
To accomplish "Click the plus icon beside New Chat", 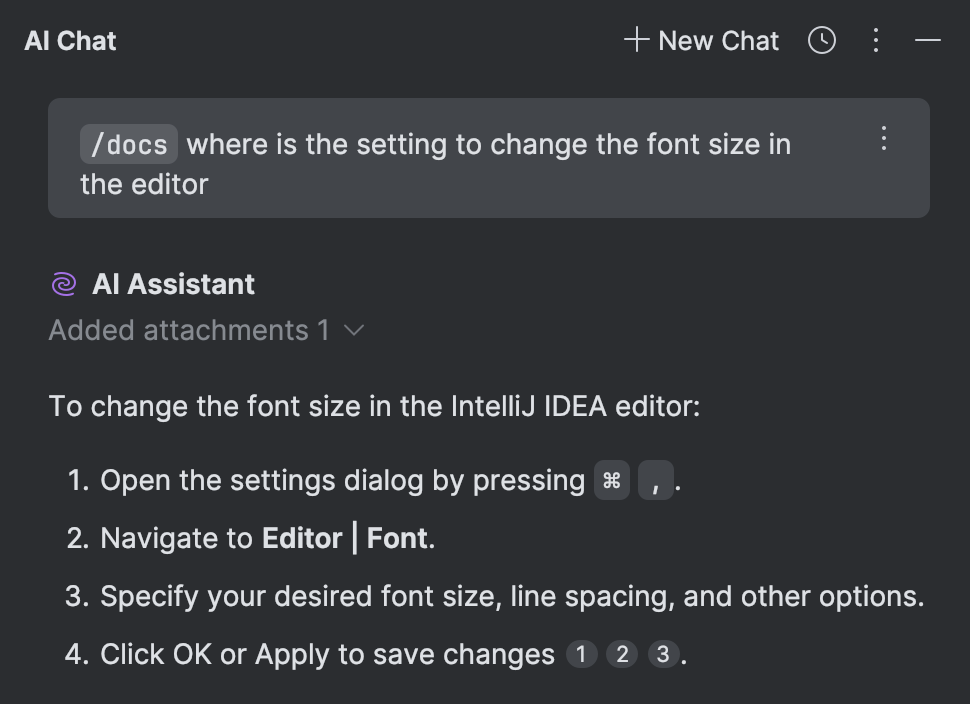I will 634,40.
